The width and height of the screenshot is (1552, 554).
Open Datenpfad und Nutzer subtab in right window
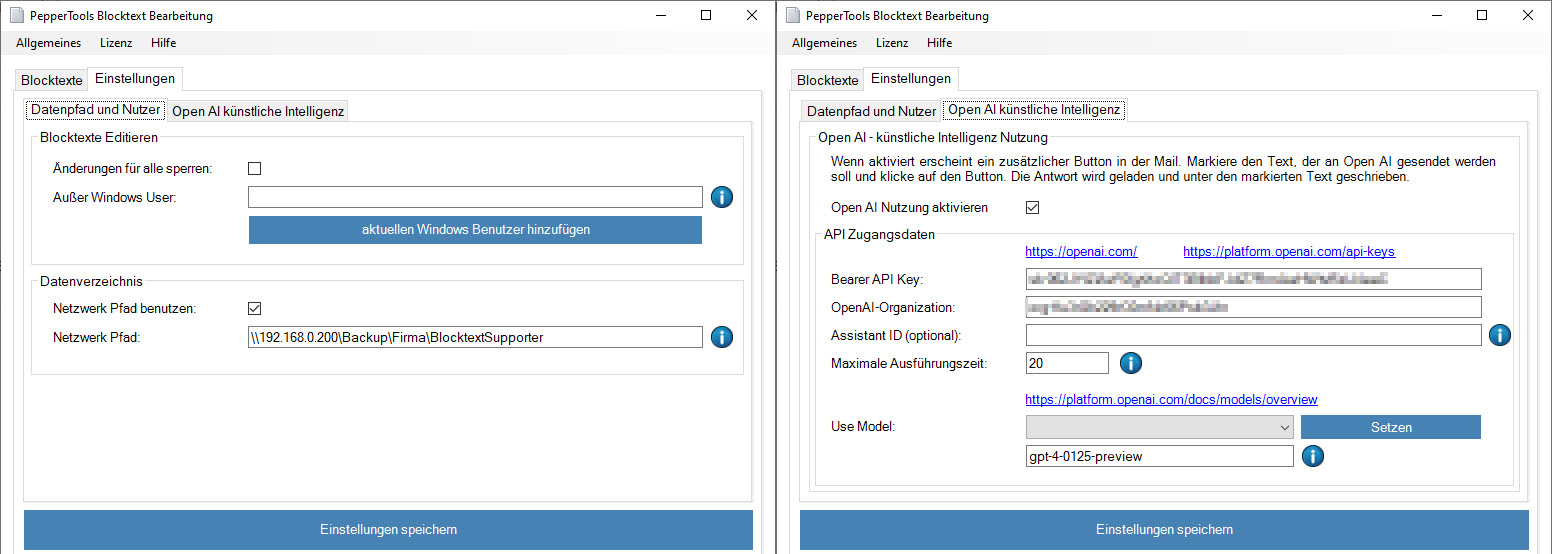coord(872,111)
